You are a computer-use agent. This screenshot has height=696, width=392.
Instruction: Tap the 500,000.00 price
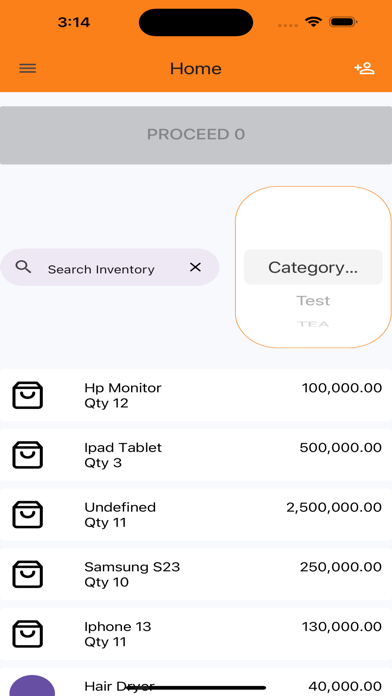pyautogui.click(x=341, y=447)
